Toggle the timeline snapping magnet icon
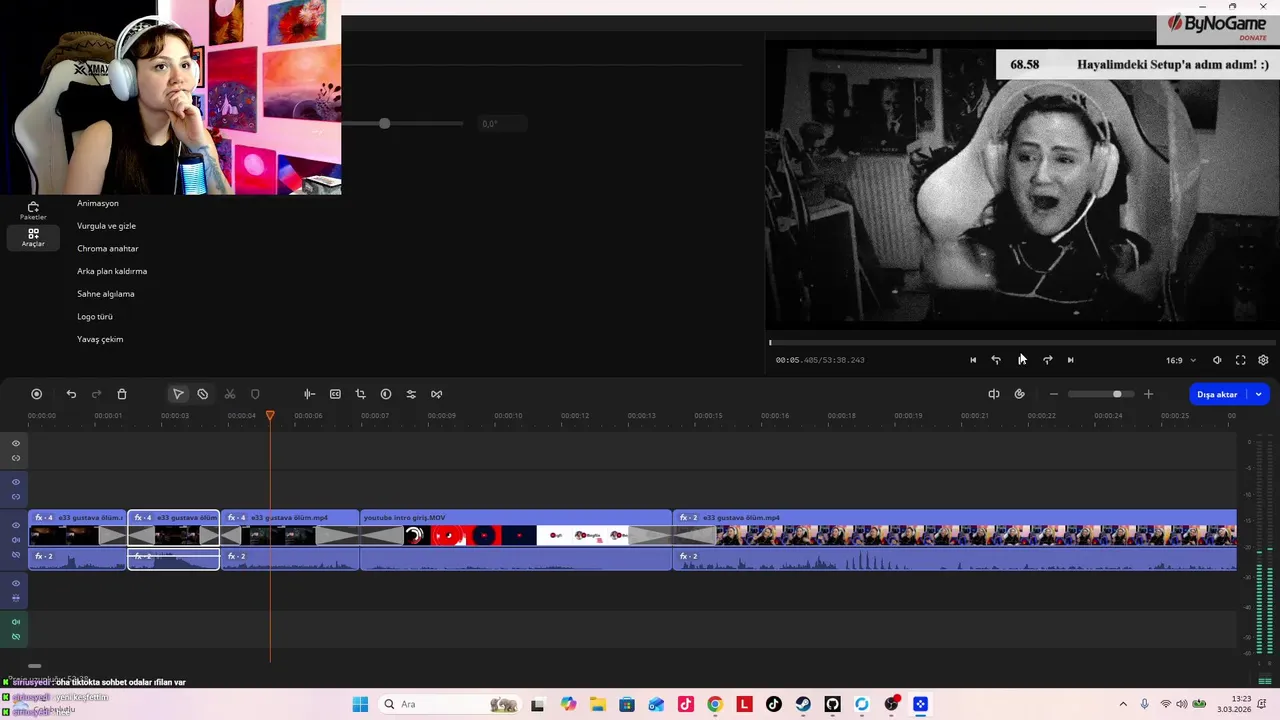 tap(994, 394)
